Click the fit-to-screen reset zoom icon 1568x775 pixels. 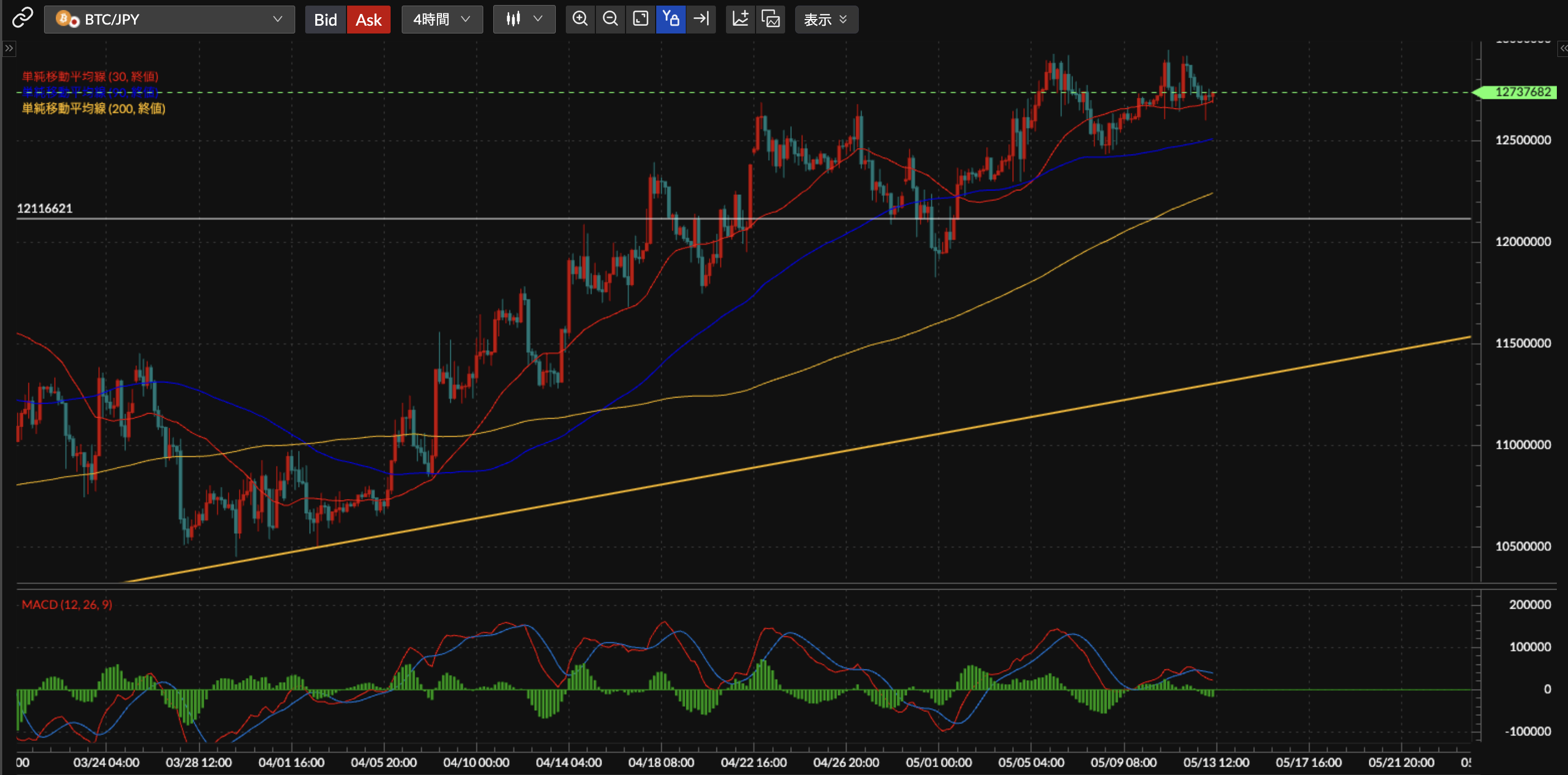(641, 19)
